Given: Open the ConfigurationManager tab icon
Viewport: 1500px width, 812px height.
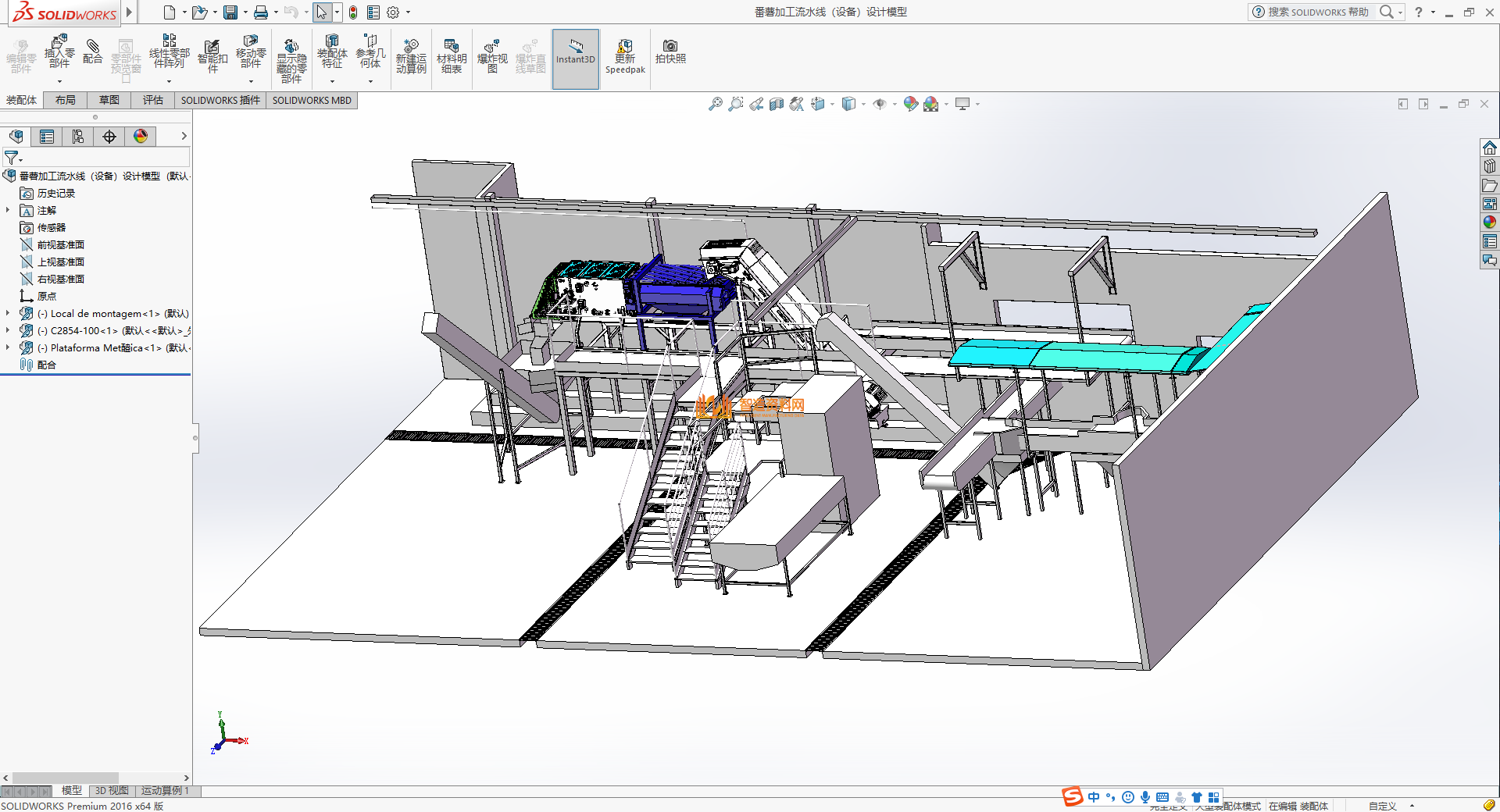Looking at the screenshot, I should 78,137.
